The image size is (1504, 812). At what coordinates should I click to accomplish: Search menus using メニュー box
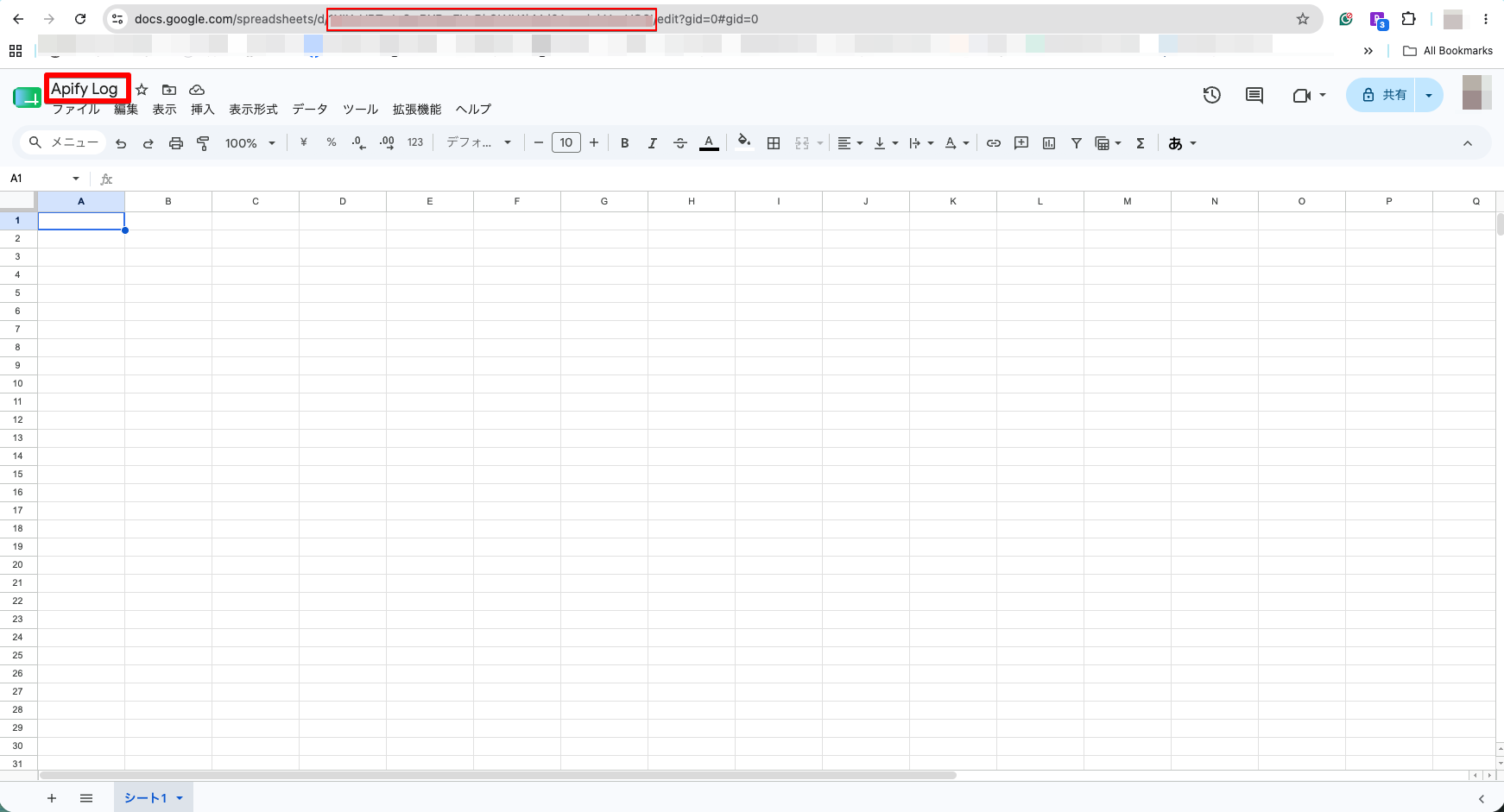(x=64, y=143)
